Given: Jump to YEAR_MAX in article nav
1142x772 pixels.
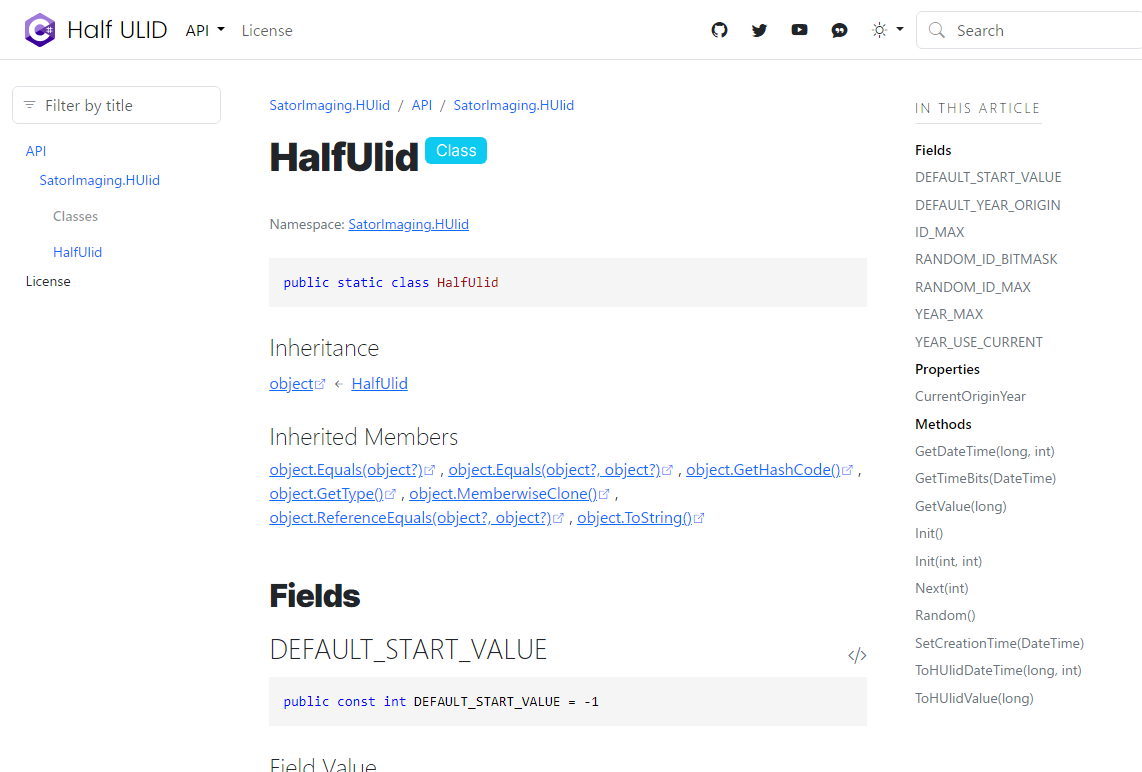Looking at the screenshot, I should pos(949,314).
